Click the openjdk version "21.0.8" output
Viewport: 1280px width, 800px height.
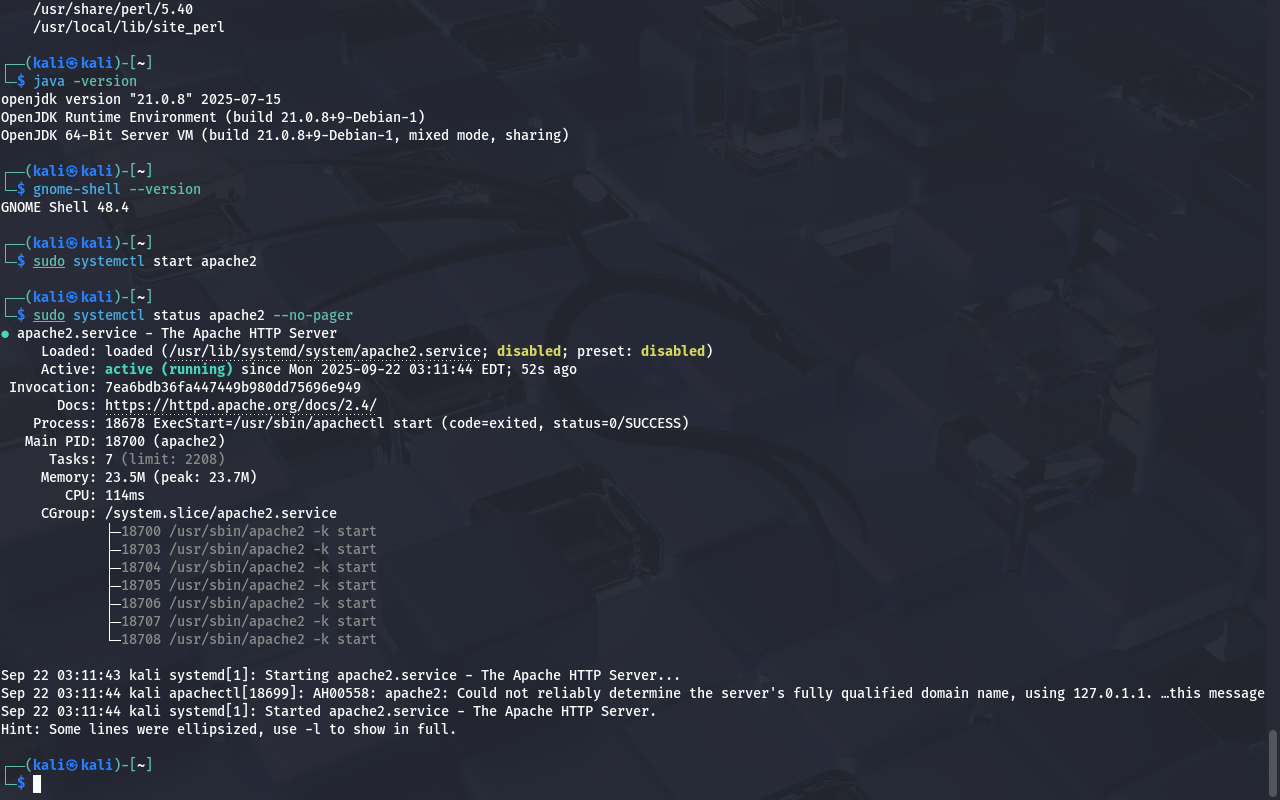(141, 99)
